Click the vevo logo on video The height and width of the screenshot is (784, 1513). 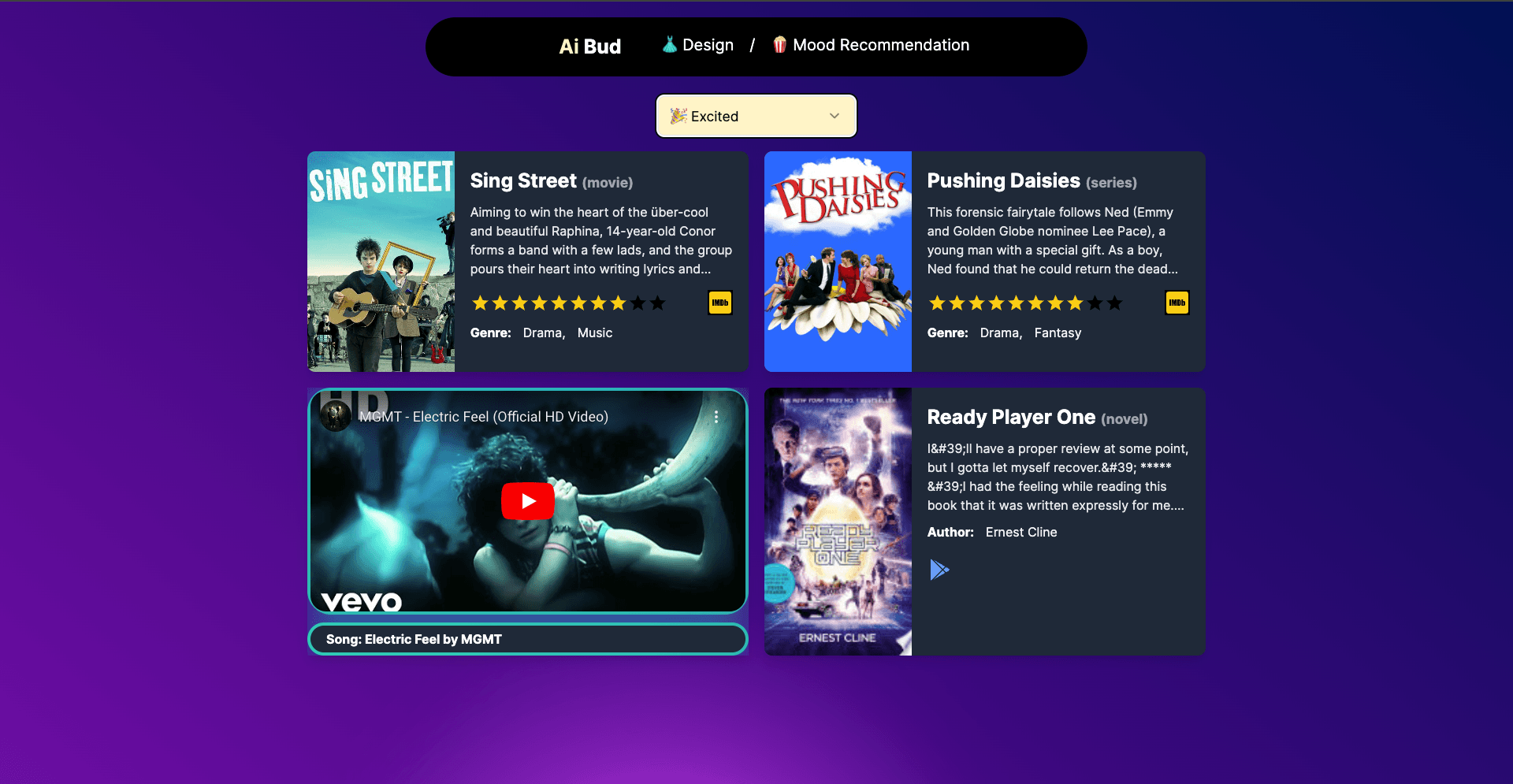[x=362, y=601]
